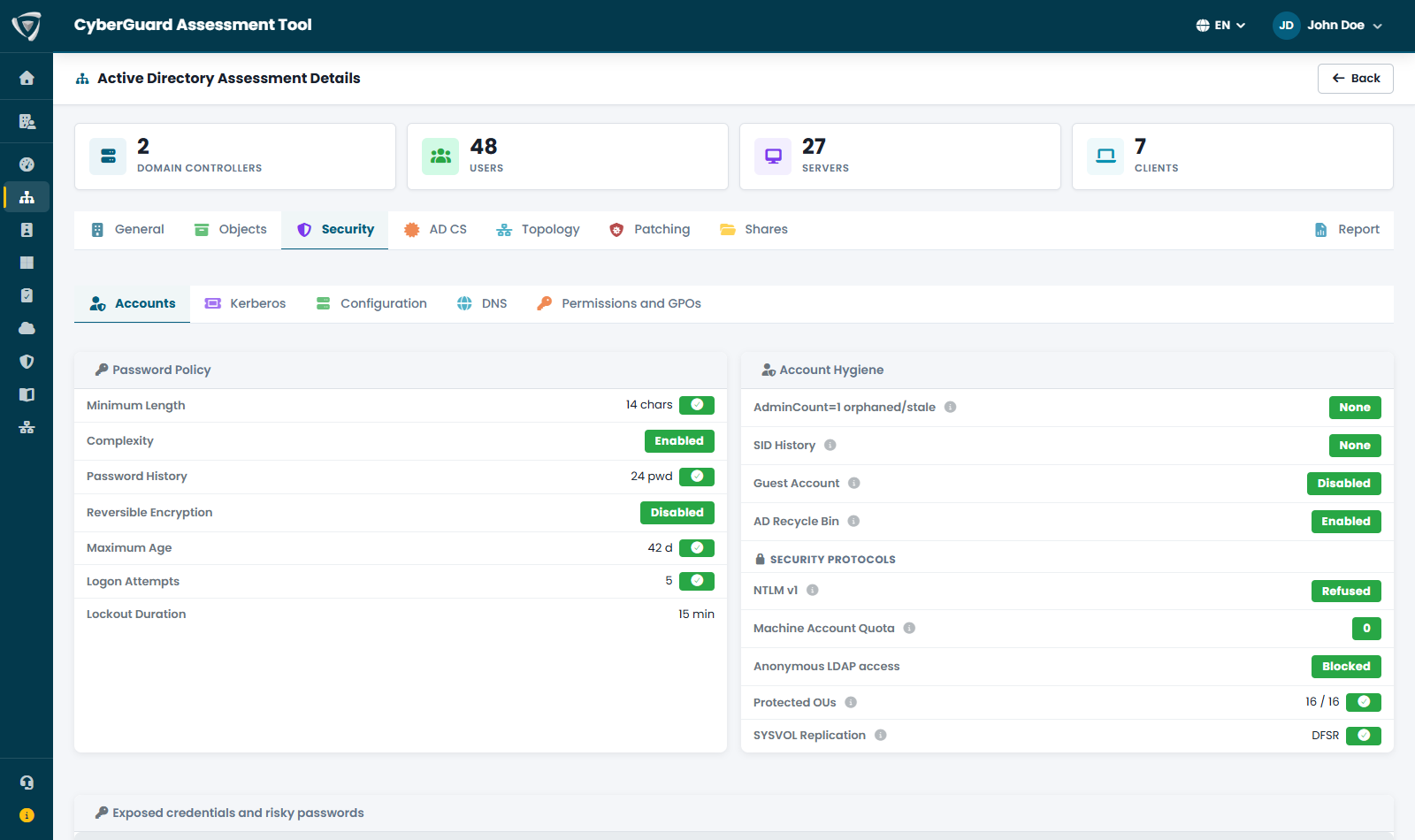Screen dimensions: 1415x840
Task: Open the AD CS tab
Action: [435, 230]
